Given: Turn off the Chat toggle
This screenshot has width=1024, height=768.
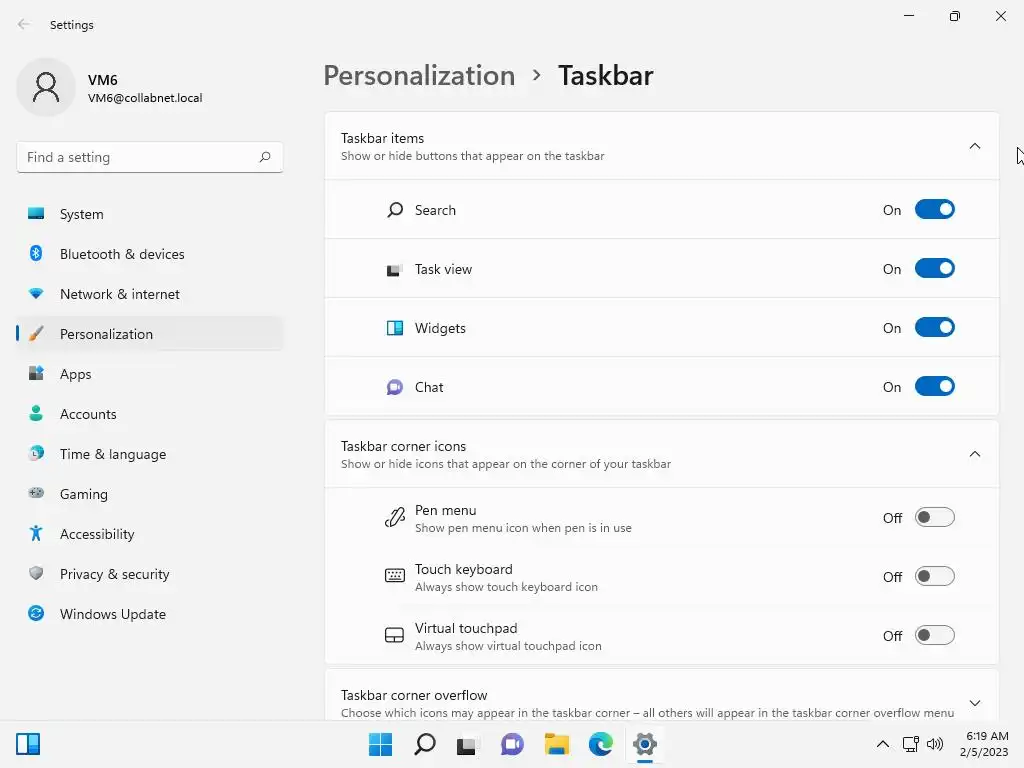Looking at the screenshot, I should click(935, 387).
